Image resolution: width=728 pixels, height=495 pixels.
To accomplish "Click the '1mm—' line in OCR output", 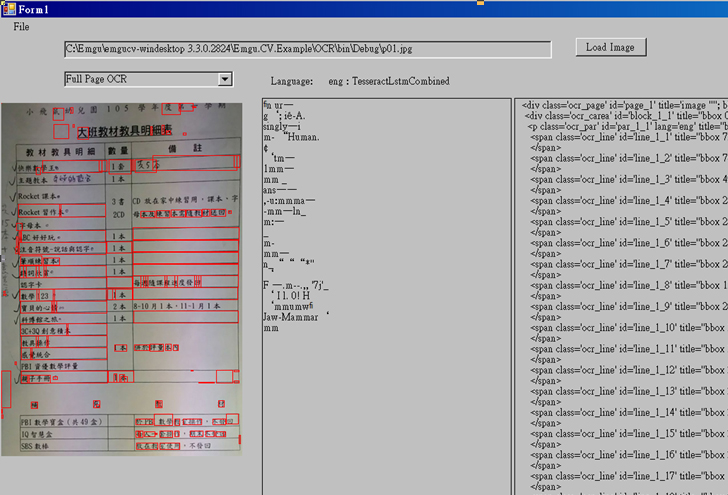I will 277,168.
